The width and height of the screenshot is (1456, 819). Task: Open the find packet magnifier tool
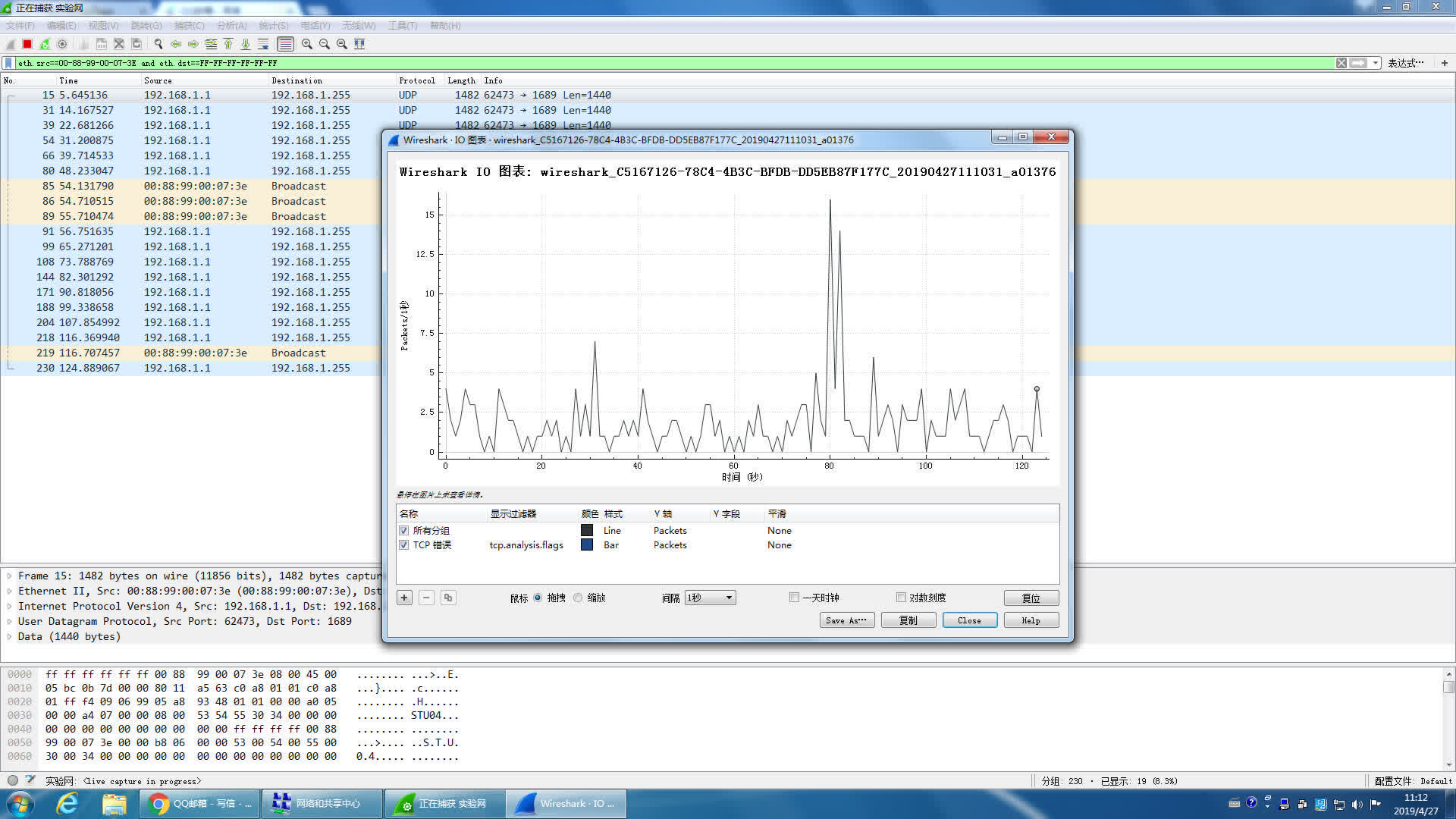(x=158, y=44)
